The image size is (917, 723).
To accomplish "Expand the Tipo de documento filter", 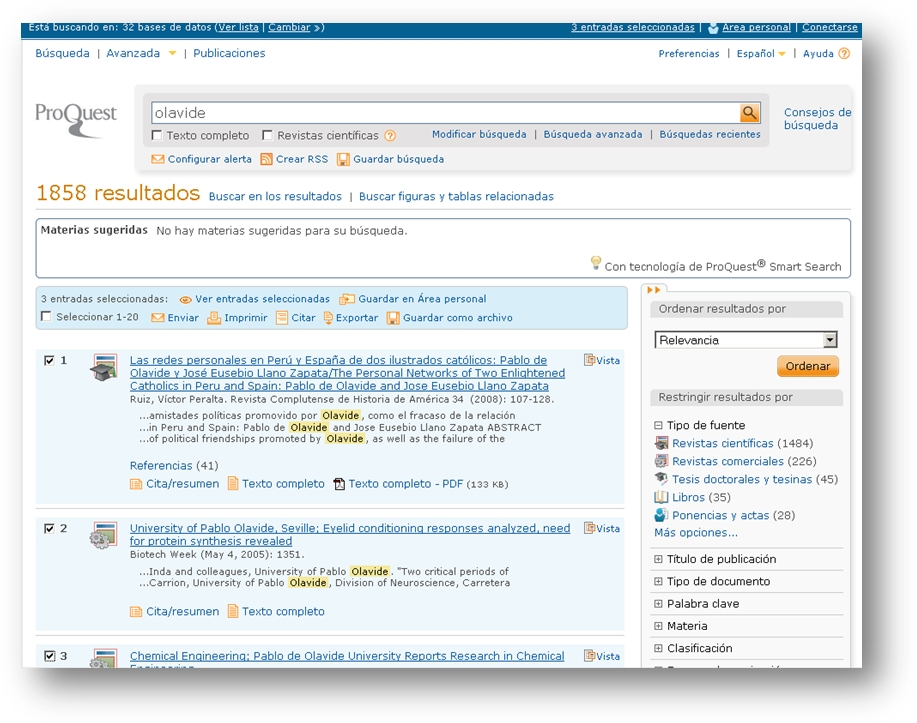I will 658,581.
